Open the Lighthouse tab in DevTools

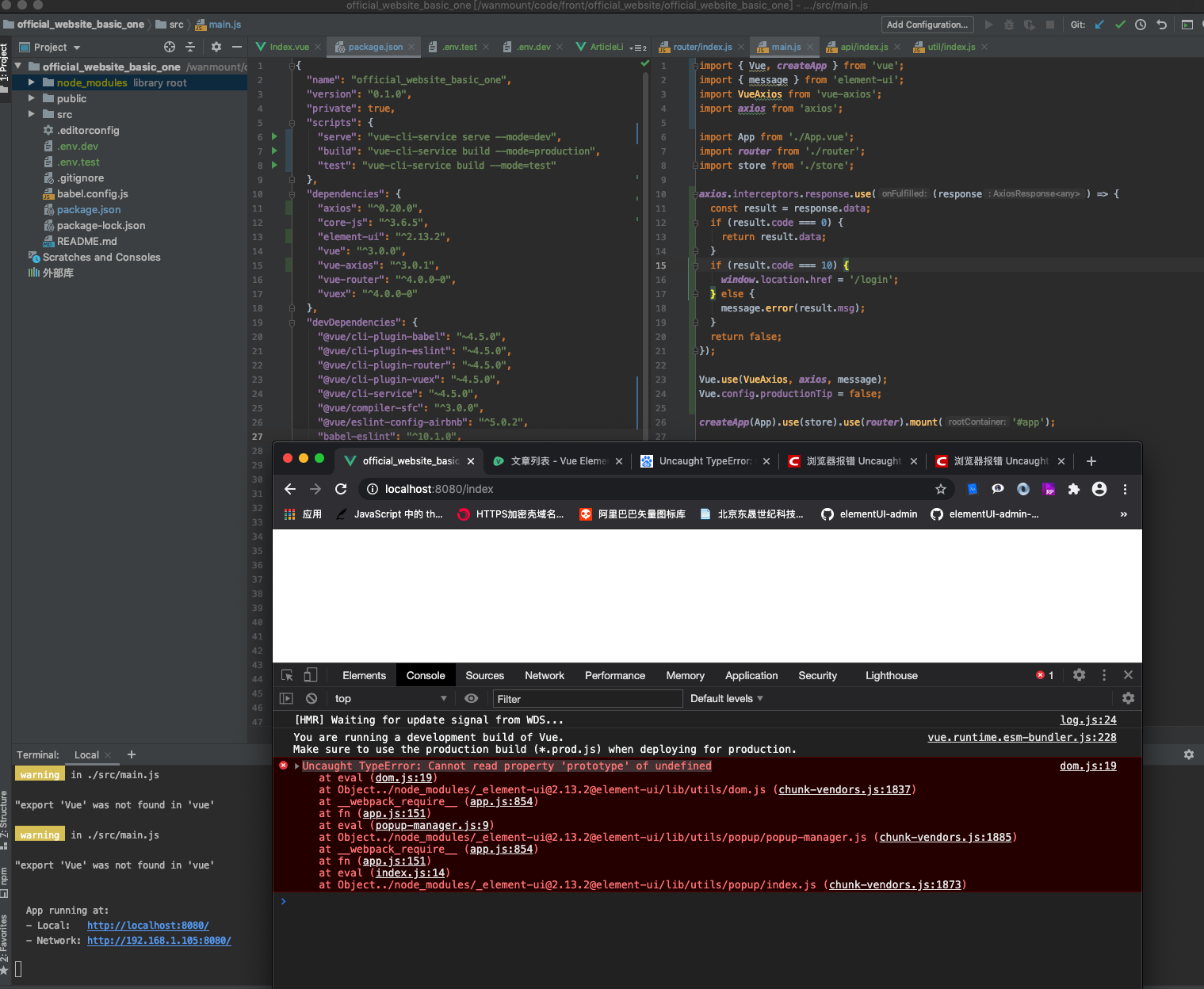coord(891,675)
